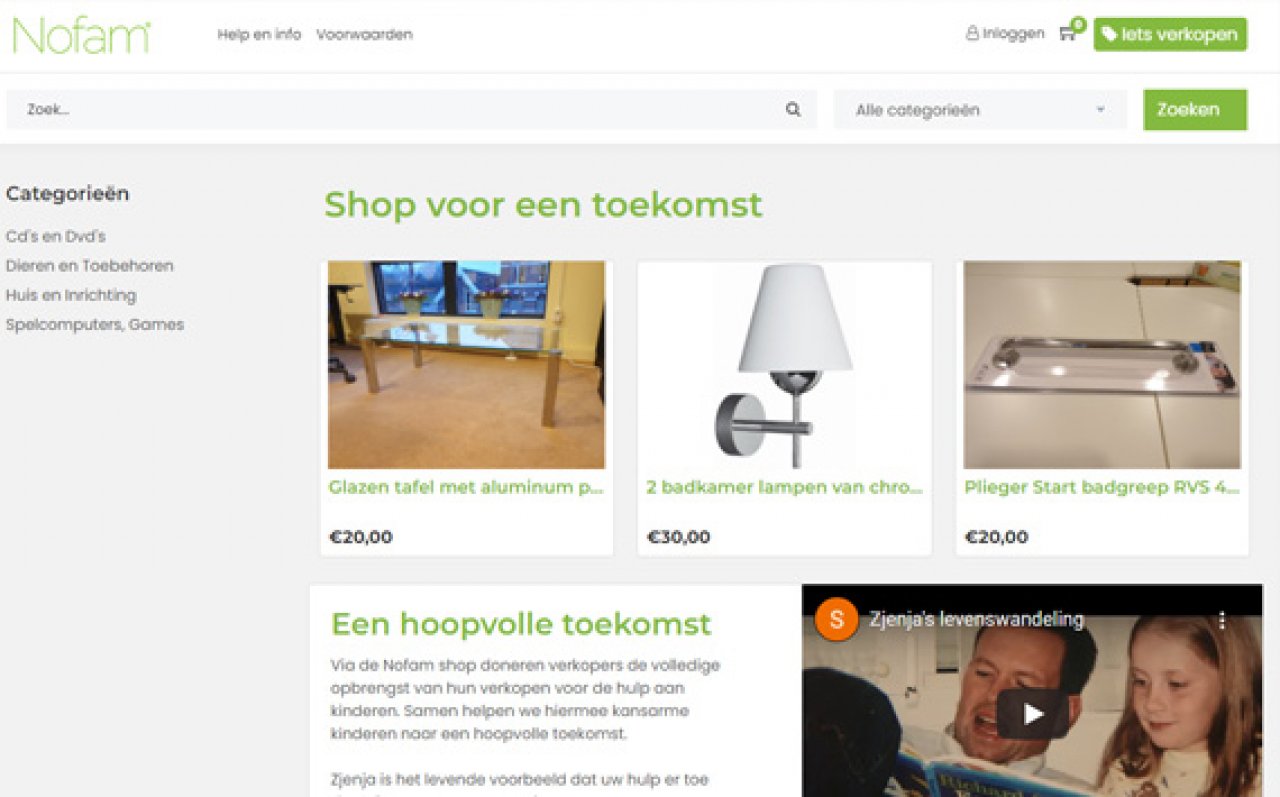The image size is (1280, 797).
Task: Open the shopping cart icon
Action: pos(1067,33)
